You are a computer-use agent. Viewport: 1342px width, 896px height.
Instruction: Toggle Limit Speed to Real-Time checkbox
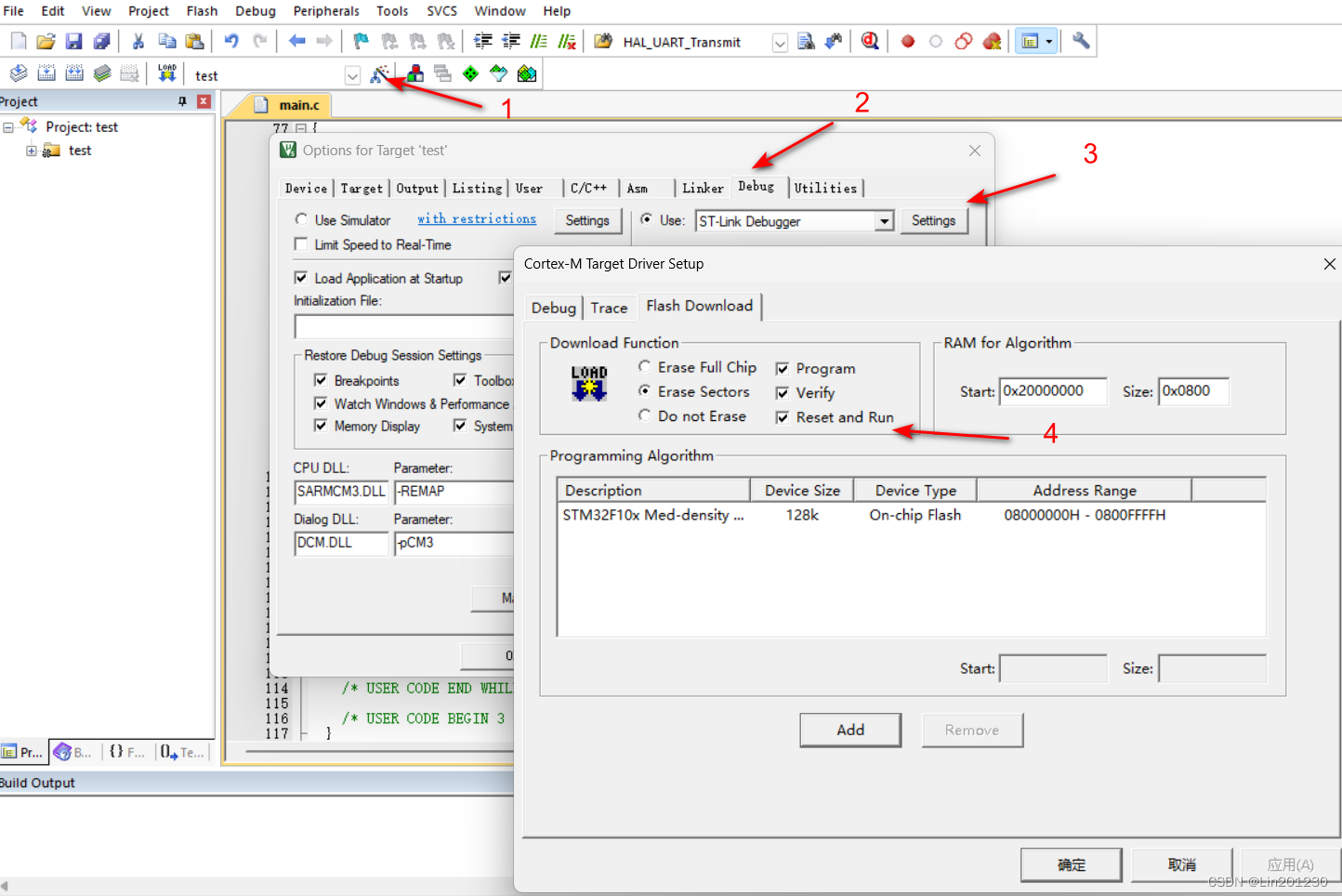click(x=301, y=244)
